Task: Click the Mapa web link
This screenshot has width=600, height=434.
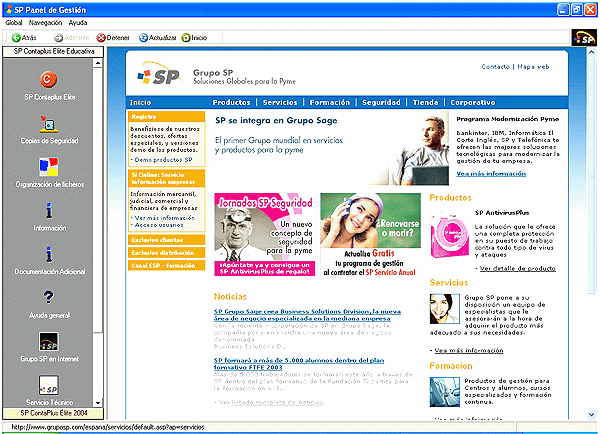Action: [x=533, y=67]
